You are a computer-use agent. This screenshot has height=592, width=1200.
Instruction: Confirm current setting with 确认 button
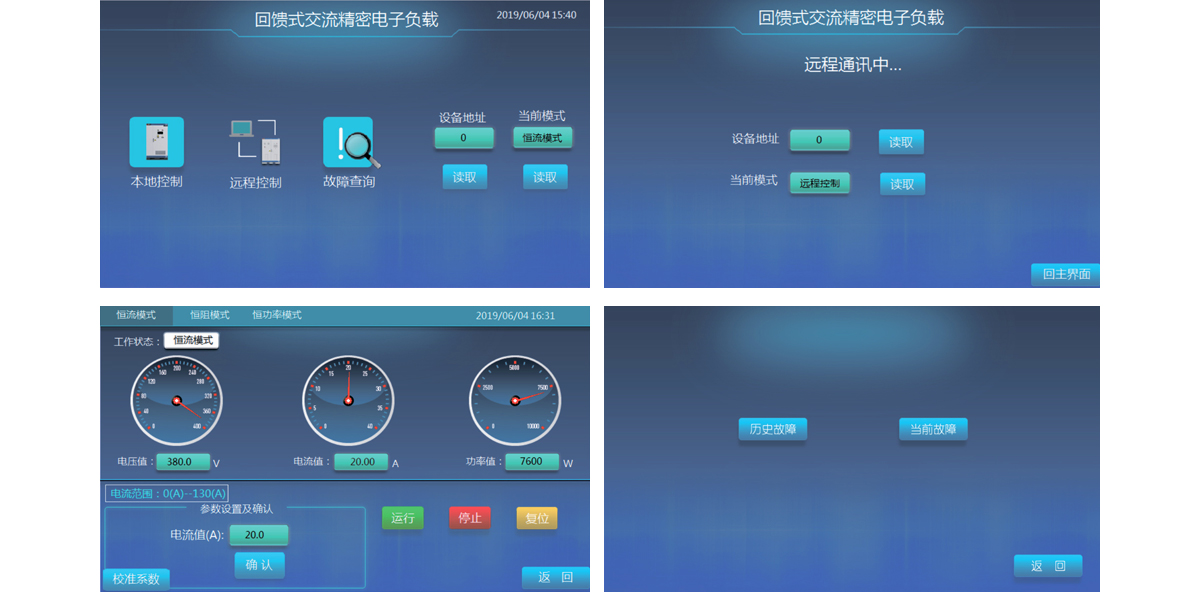(258, 565)
